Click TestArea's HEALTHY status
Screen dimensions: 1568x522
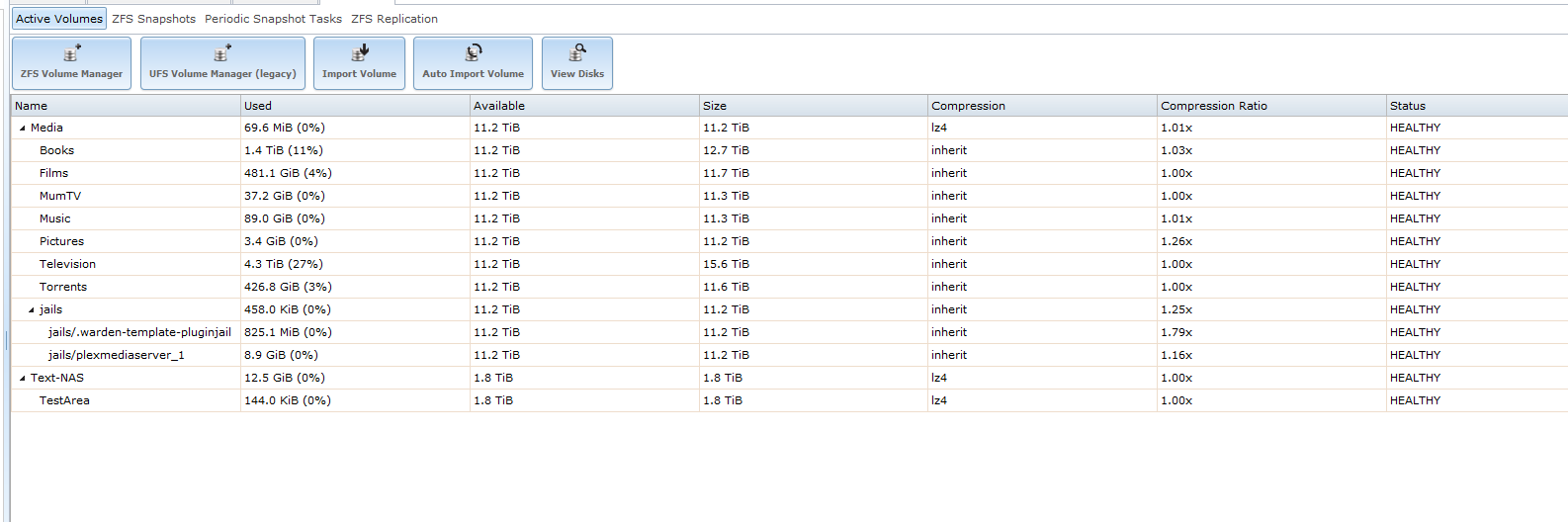click(x=1415, y=400)
